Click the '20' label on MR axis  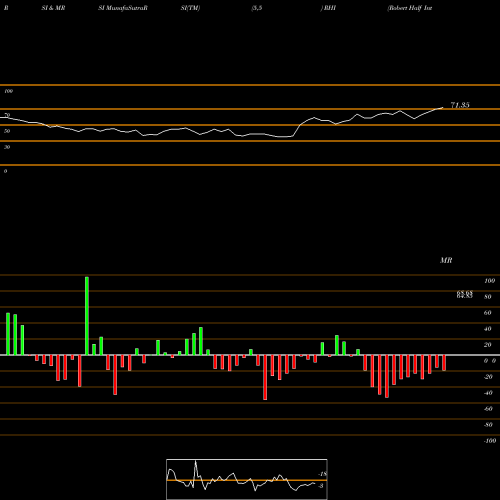point(488,345)
